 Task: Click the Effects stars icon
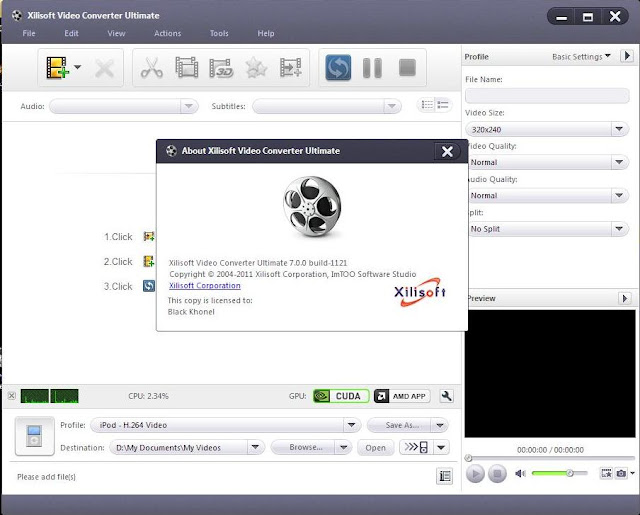[256, 68]
